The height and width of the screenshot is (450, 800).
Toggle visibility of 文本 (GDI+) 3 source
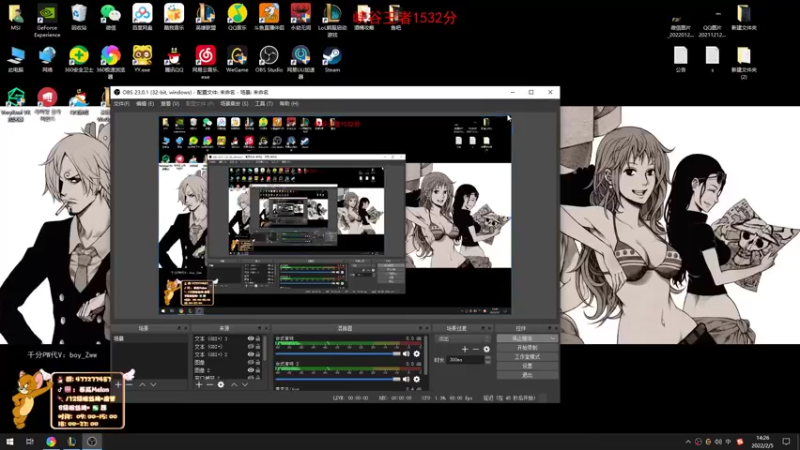point(251,338)
